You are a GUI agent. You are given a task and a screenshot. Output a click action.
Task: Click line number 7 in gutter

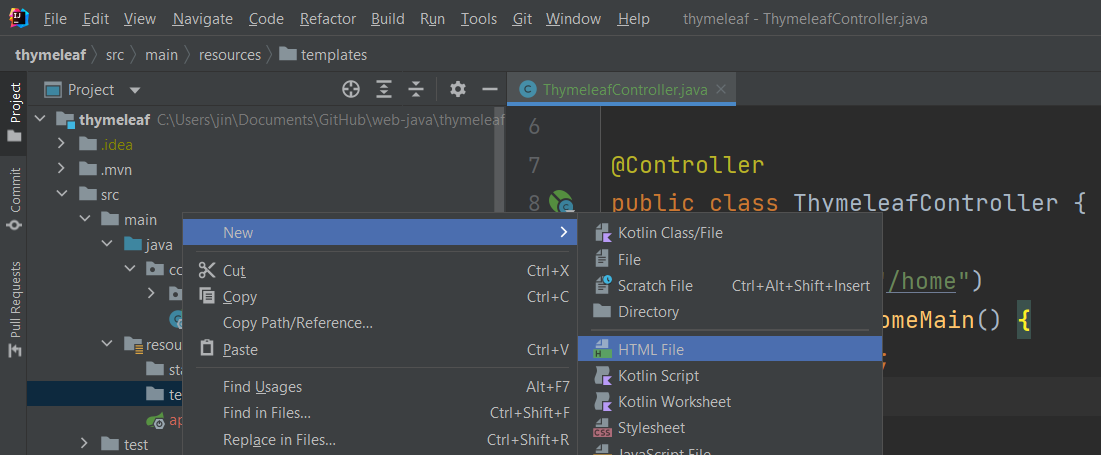(x=533, y=166)
